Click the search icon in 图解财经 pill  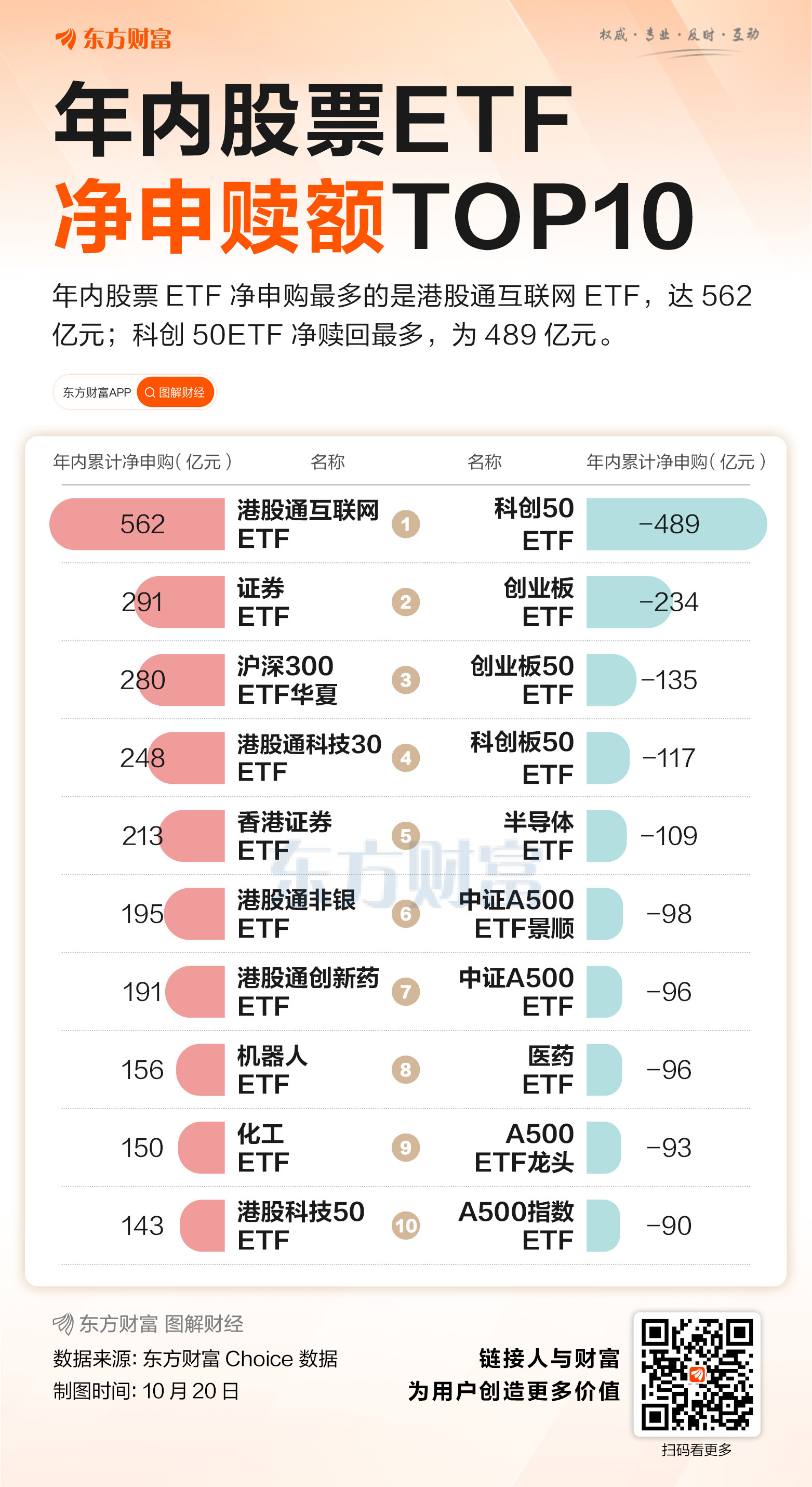[x=150, y=392]
